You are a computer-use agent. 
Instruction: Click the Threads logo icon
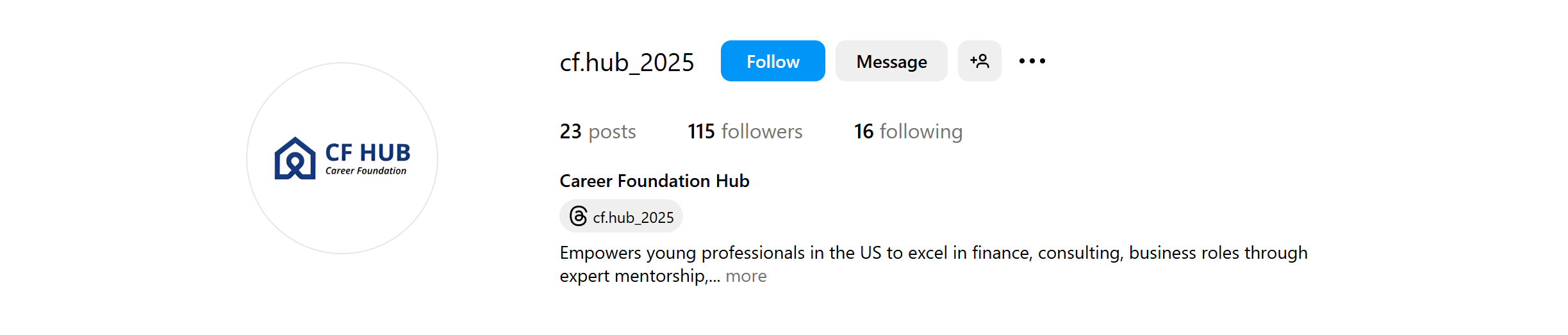[x=578, y=217]
